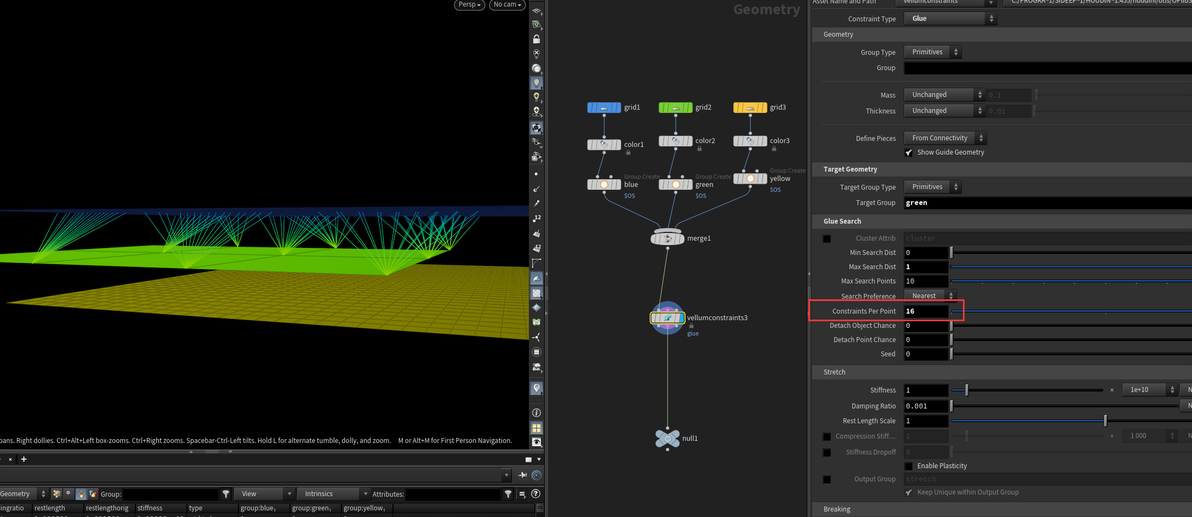Click the plus button to add tab
Viewport: 1192px width, 517px height.
[24, 459]
